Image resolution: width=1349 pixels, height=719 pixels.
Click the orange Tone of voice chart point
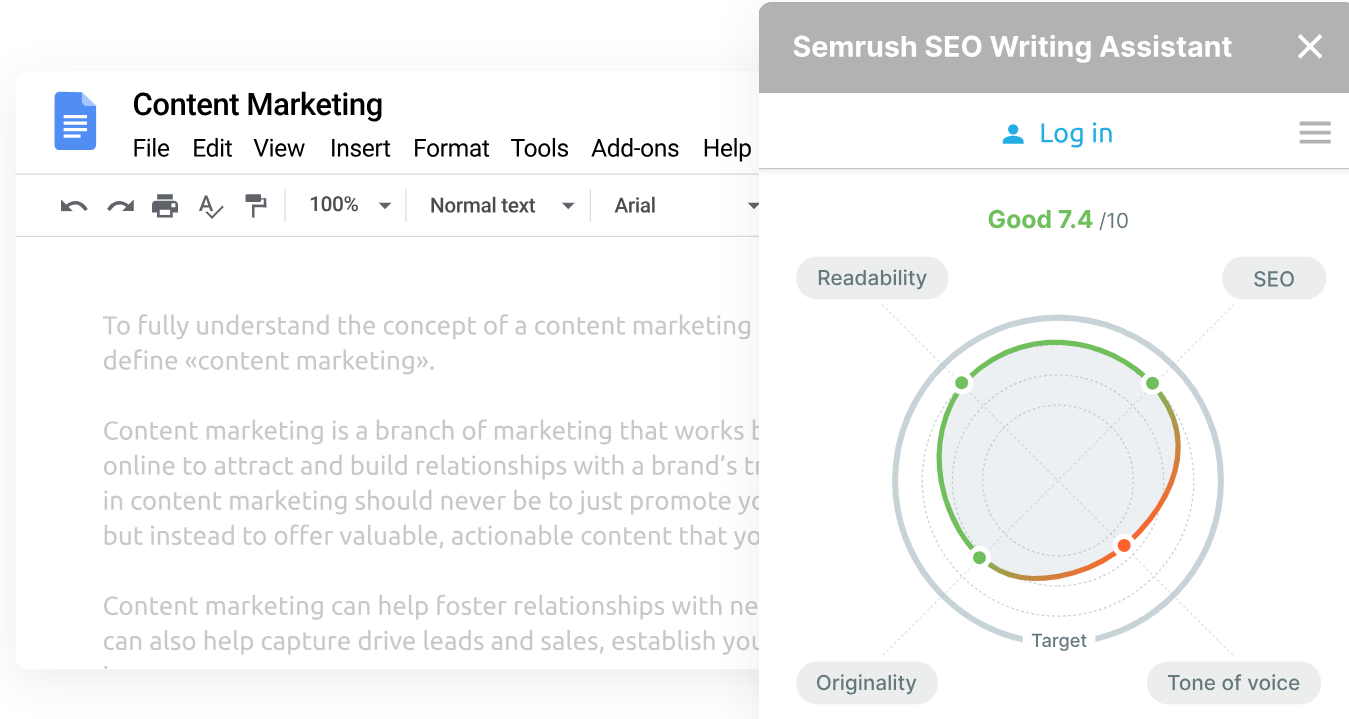click(x=1124, y=545)
